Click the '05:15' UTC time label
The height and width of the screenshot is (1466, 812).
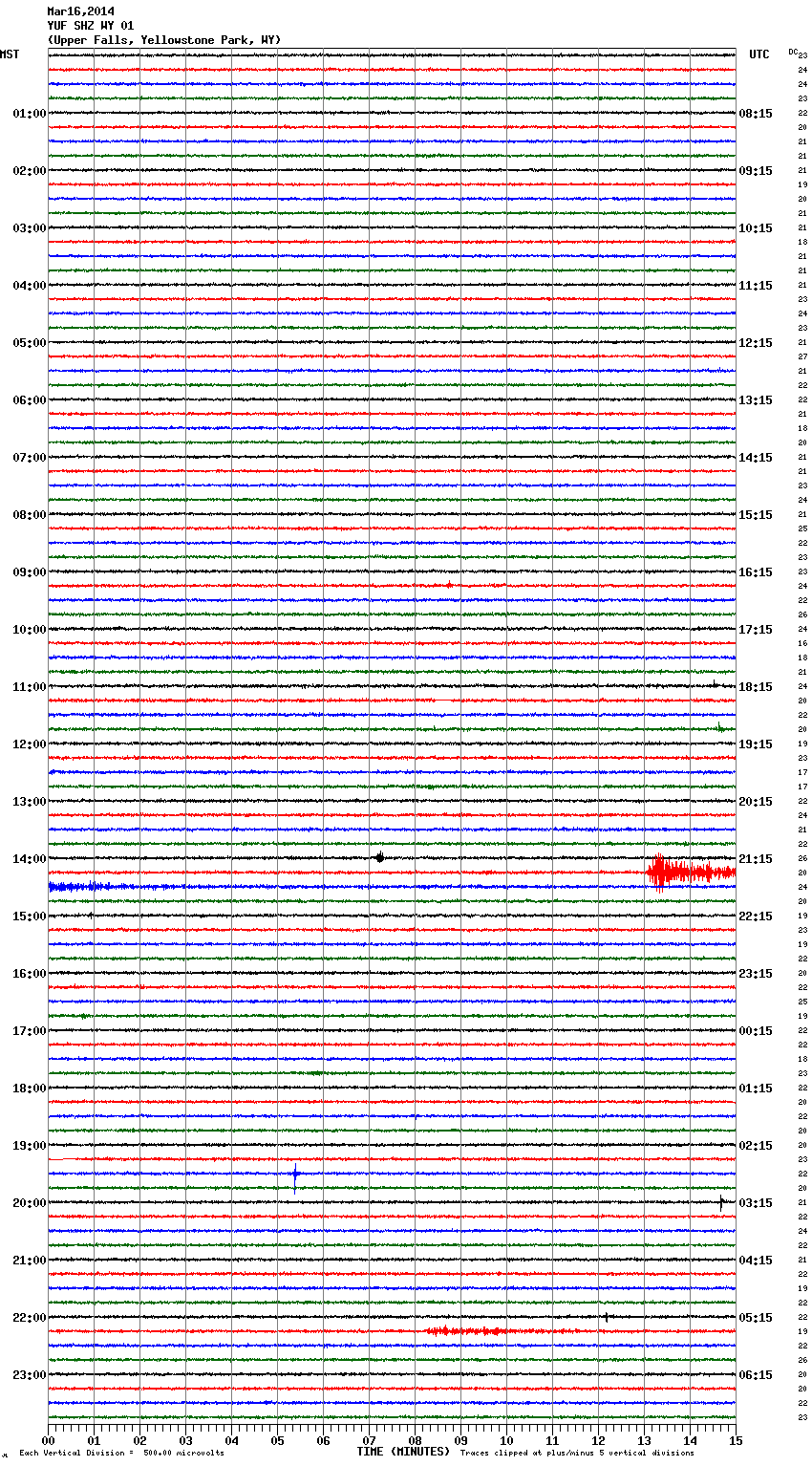pos(756,1318)
